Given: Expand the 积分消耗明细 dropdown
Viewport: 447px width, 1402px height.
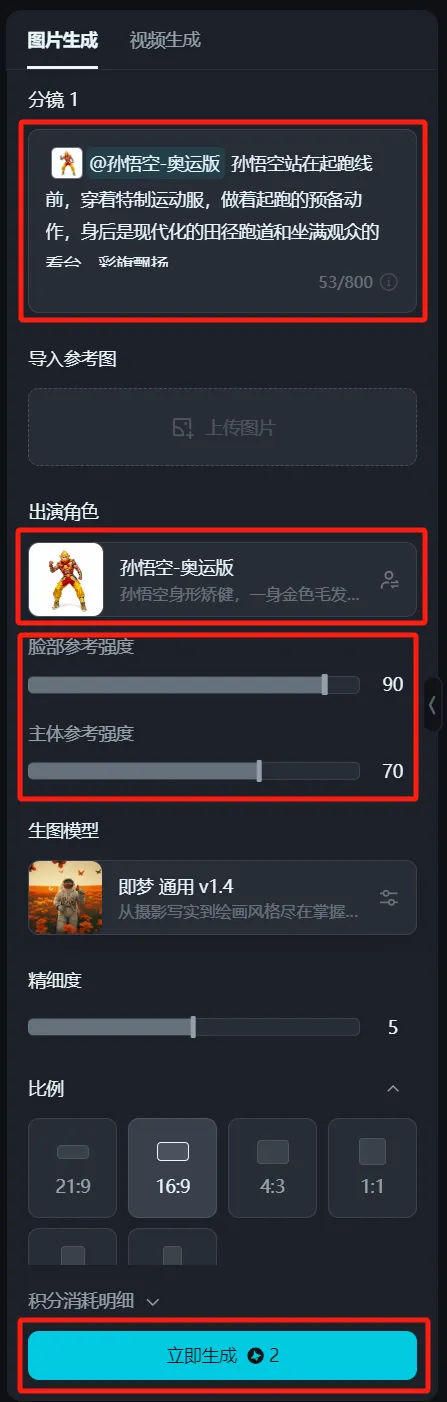Looking at the screenshot, I should (x=94, y=1301).
